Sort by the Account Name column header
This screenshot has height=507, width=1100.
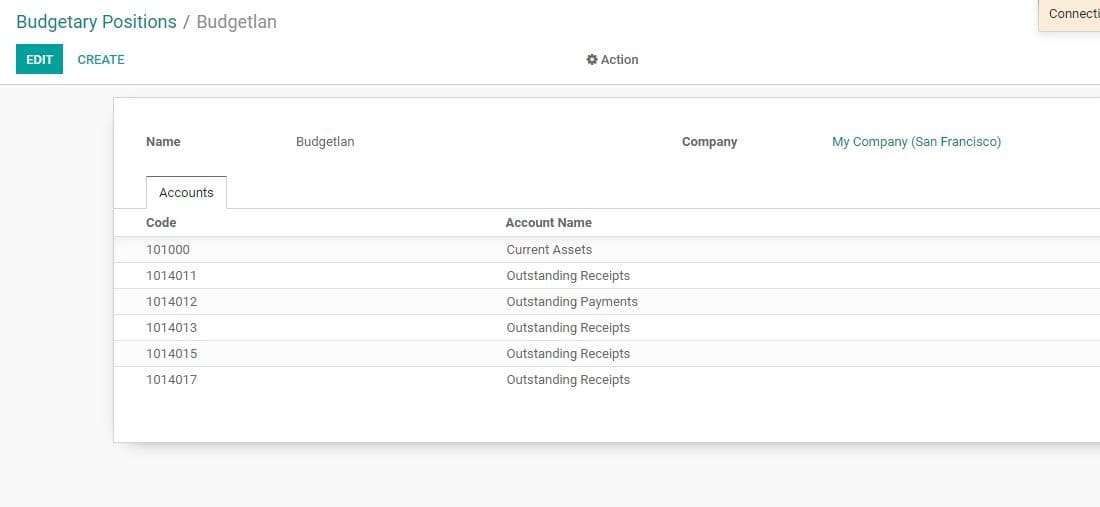548,223
